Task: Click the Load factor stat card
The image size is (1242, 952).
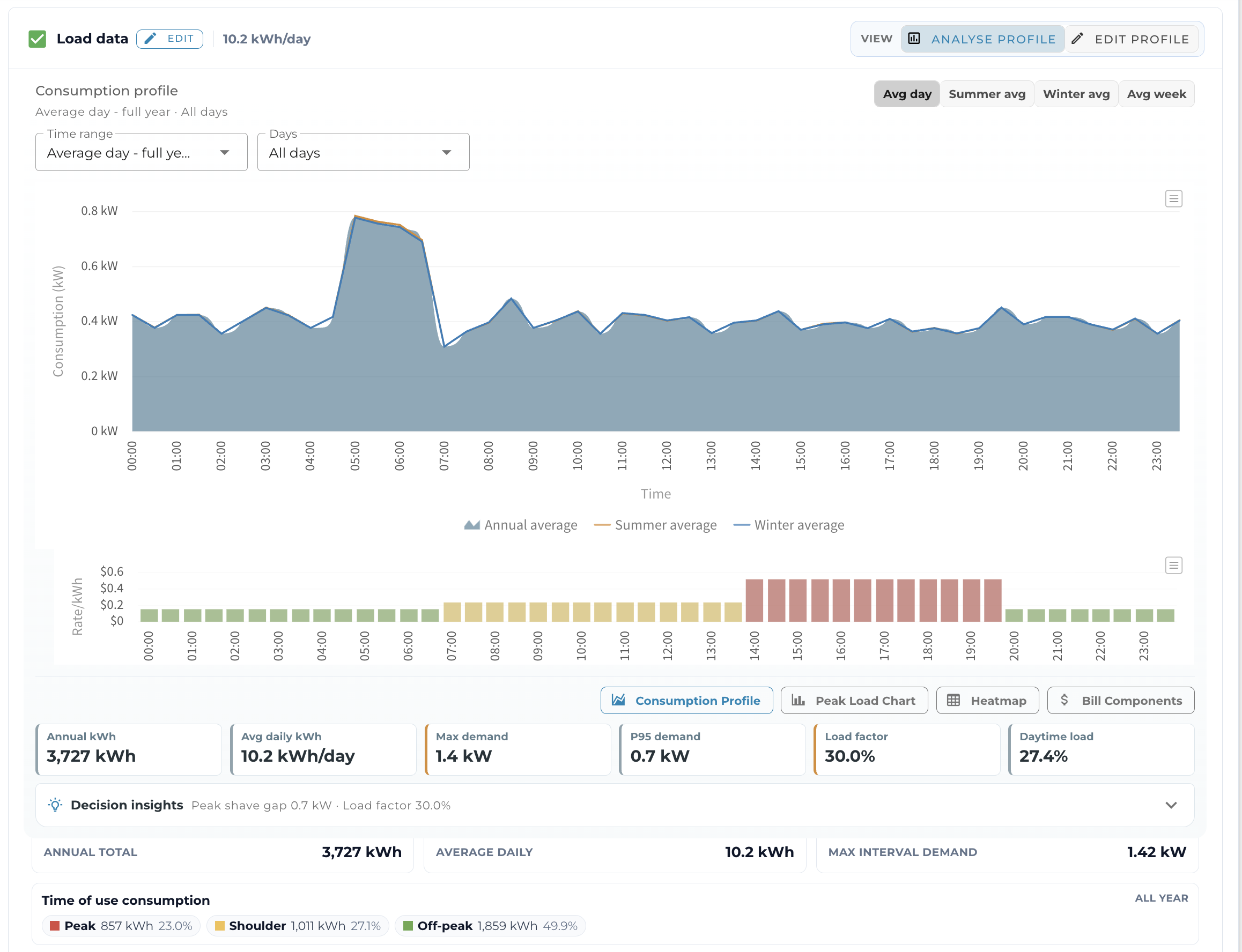Action: coord(906,749)
